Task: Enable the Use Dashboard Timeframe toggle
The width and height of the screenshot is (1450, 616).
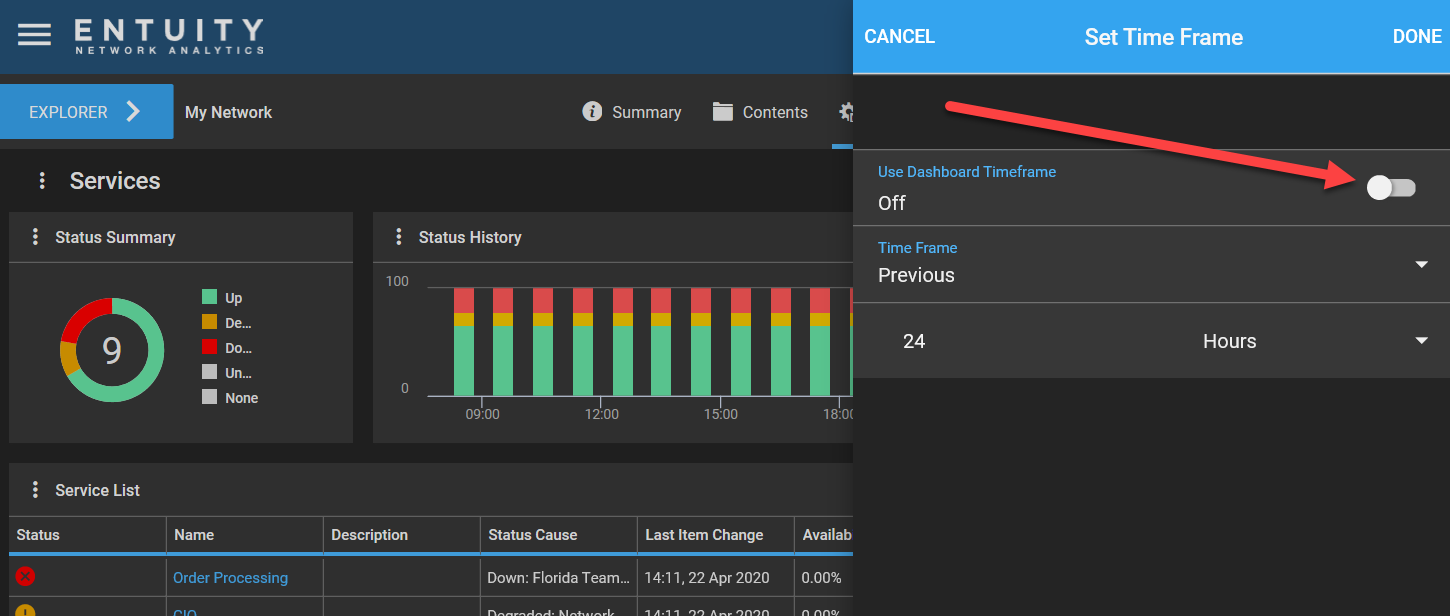Action: tap(1391, 187)
